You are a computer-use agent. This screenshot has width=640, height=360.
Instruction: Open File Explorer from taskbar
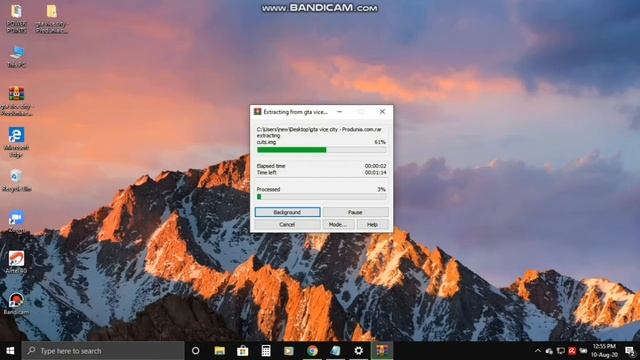(x=220, y=351)
